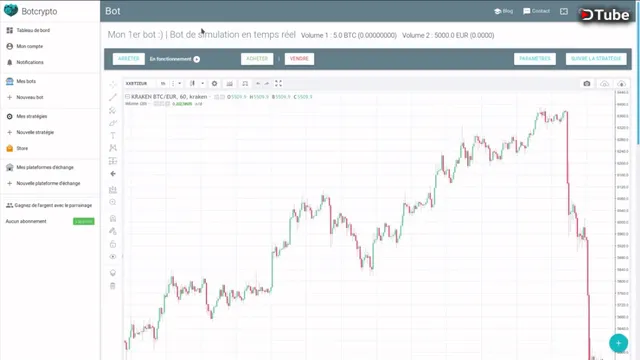Click the round teal plus button

coord(618,343)
